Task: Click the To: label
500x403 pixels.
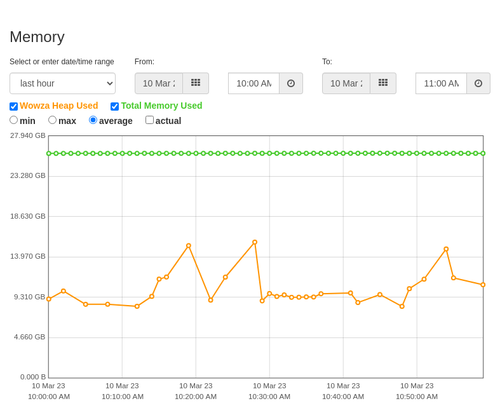Action: pyautogui.click(x=327, y=62)
